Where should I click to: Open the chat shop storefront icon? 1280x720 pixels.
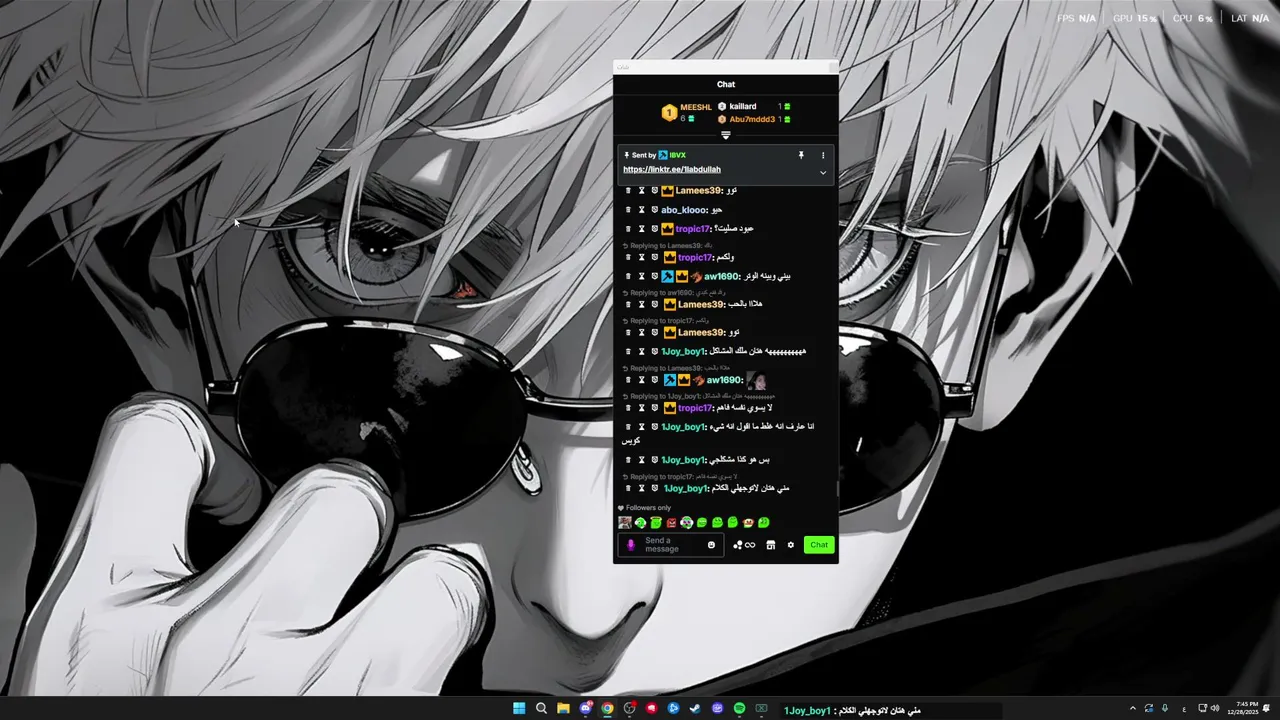(x=771, y=545)
